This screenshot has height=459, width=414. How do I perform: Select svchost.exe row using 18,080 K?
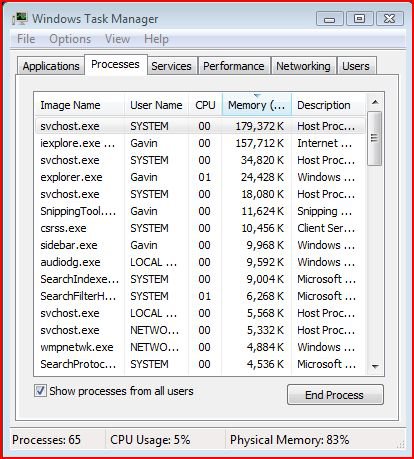[200, 194]
